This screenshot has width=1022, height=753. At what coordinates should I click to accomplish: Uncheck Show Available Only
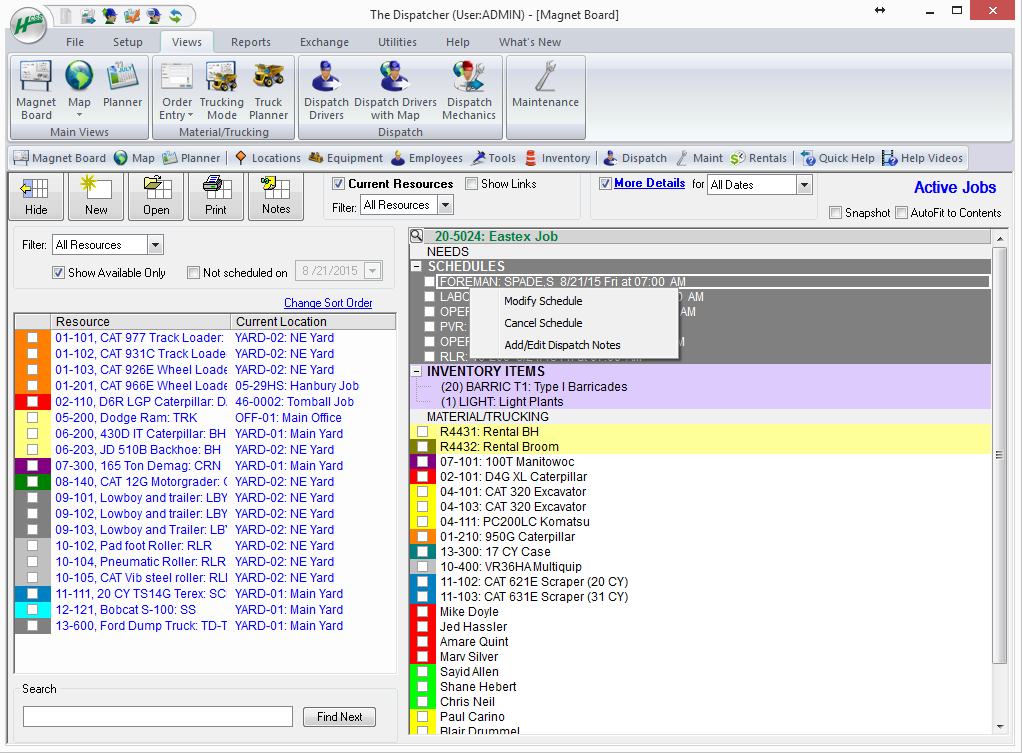pos(58,273)
